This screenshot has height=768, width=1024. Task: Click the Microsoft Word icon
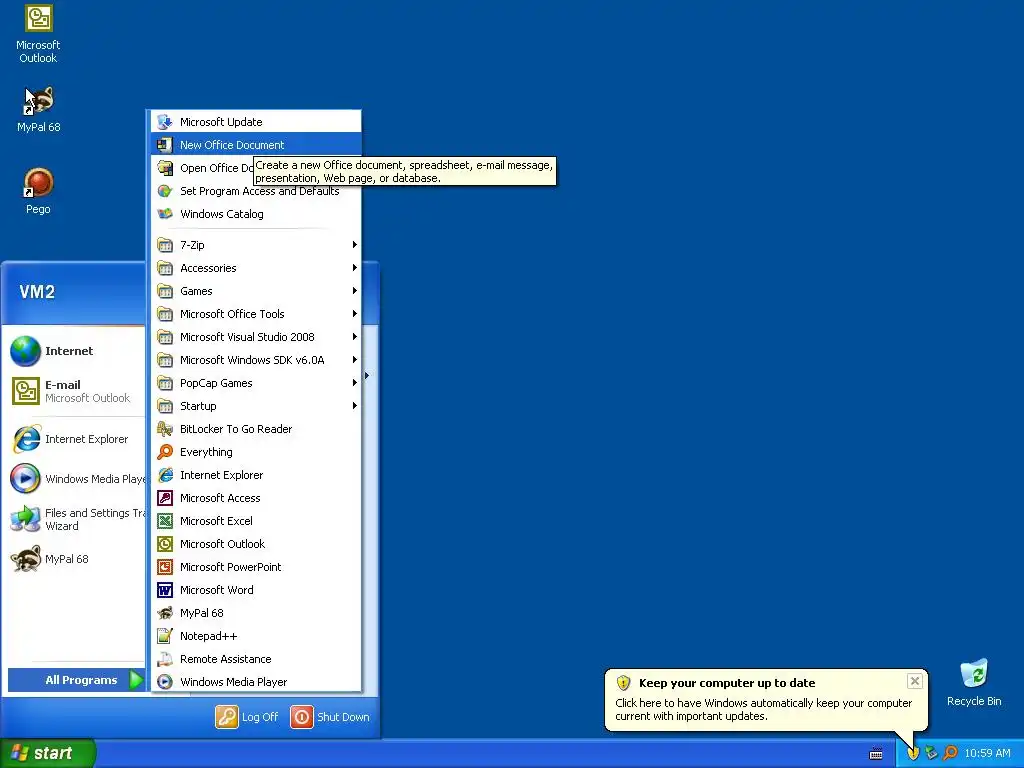165,590
